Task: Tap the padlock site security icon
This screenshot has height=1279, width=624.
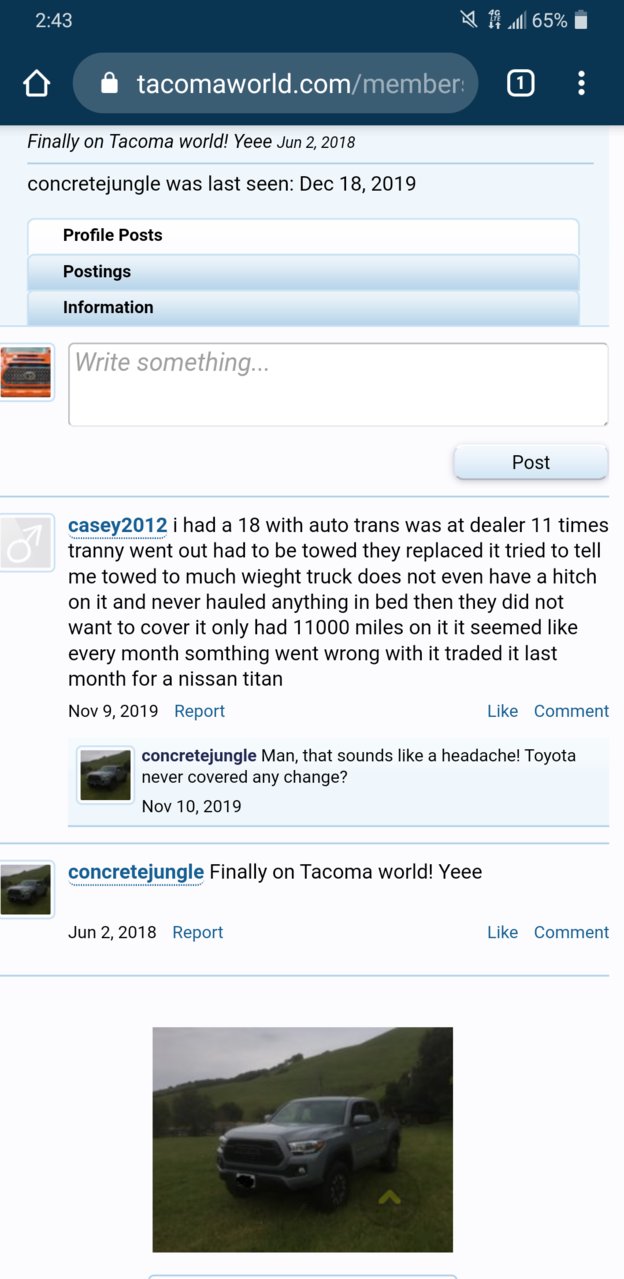Action: (x=110, y=83)
